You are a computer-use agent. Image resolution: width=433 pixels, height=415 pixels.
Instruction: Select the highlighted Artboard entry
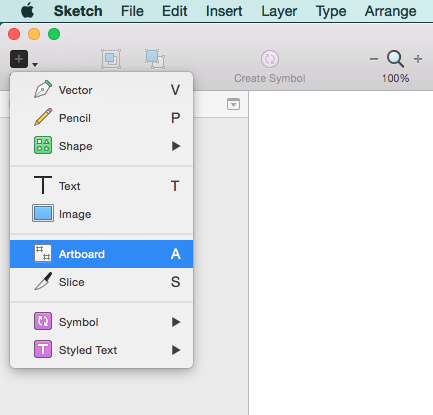[101, 254]
